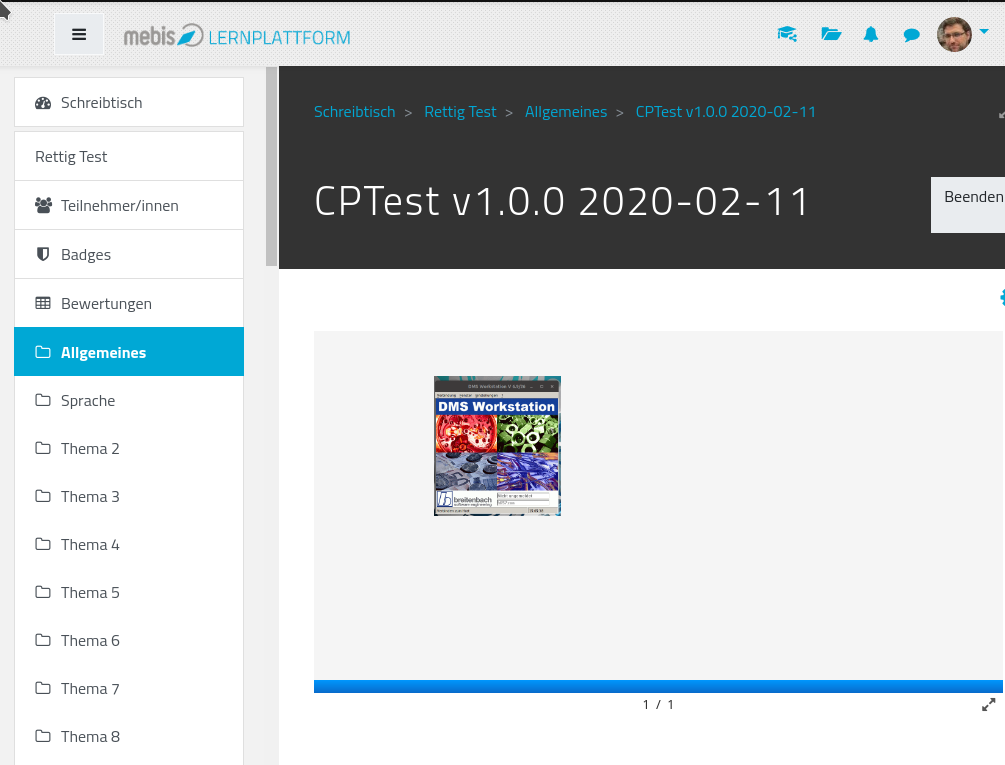Click the Thema 8 folder icon

coord(43,737)
